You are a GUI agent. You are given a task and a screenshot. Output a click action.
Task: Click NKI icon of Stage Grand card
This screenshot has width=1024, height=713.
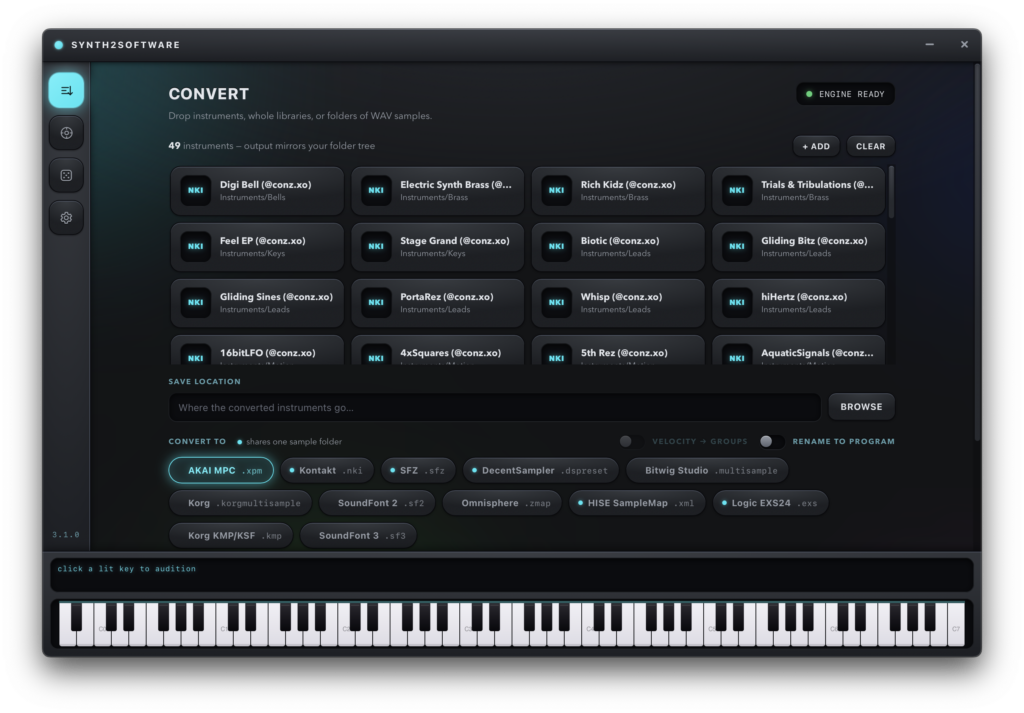[x=376, y=247]
